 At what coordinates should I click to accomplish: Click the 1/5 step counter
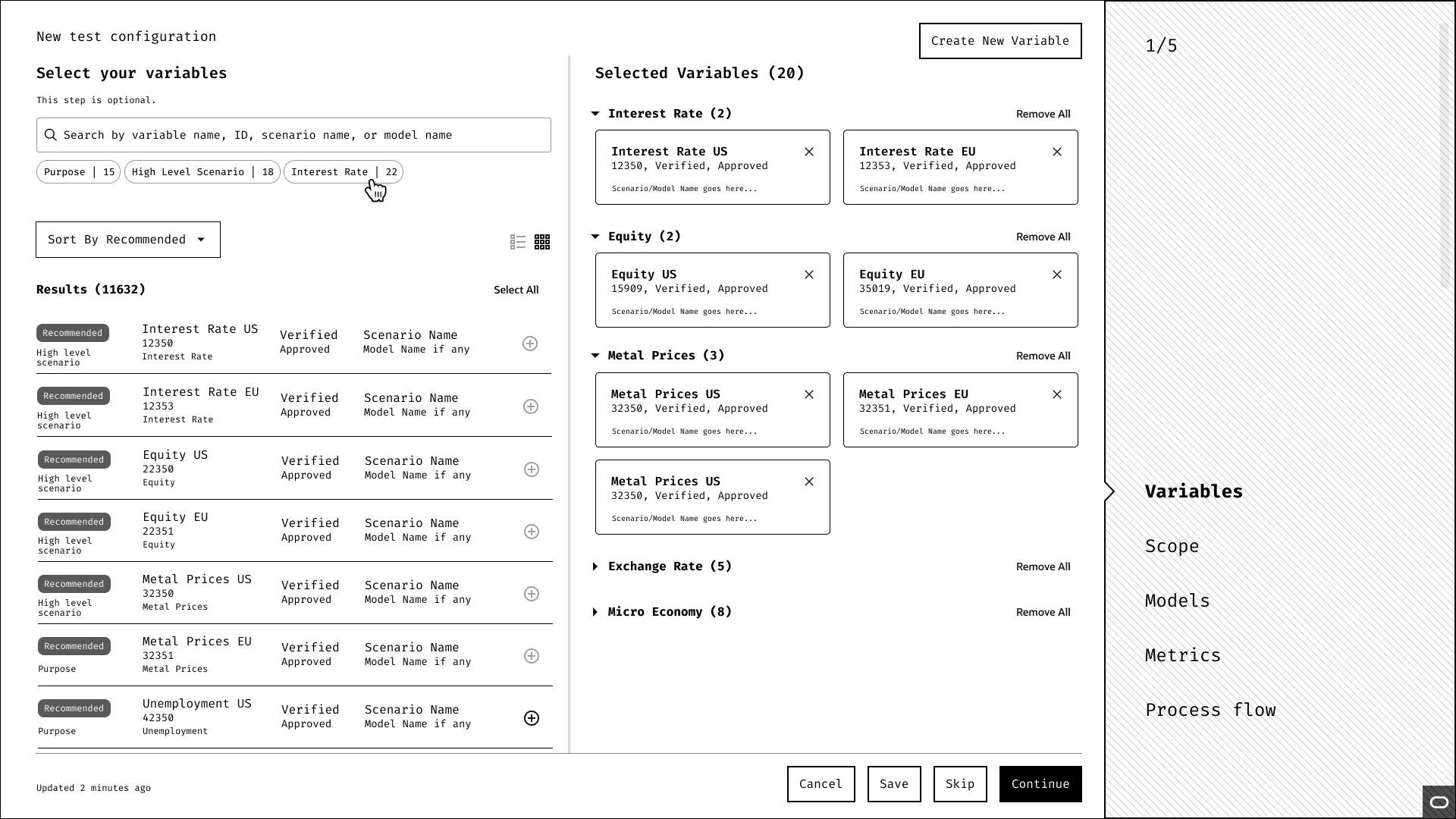1161,45
